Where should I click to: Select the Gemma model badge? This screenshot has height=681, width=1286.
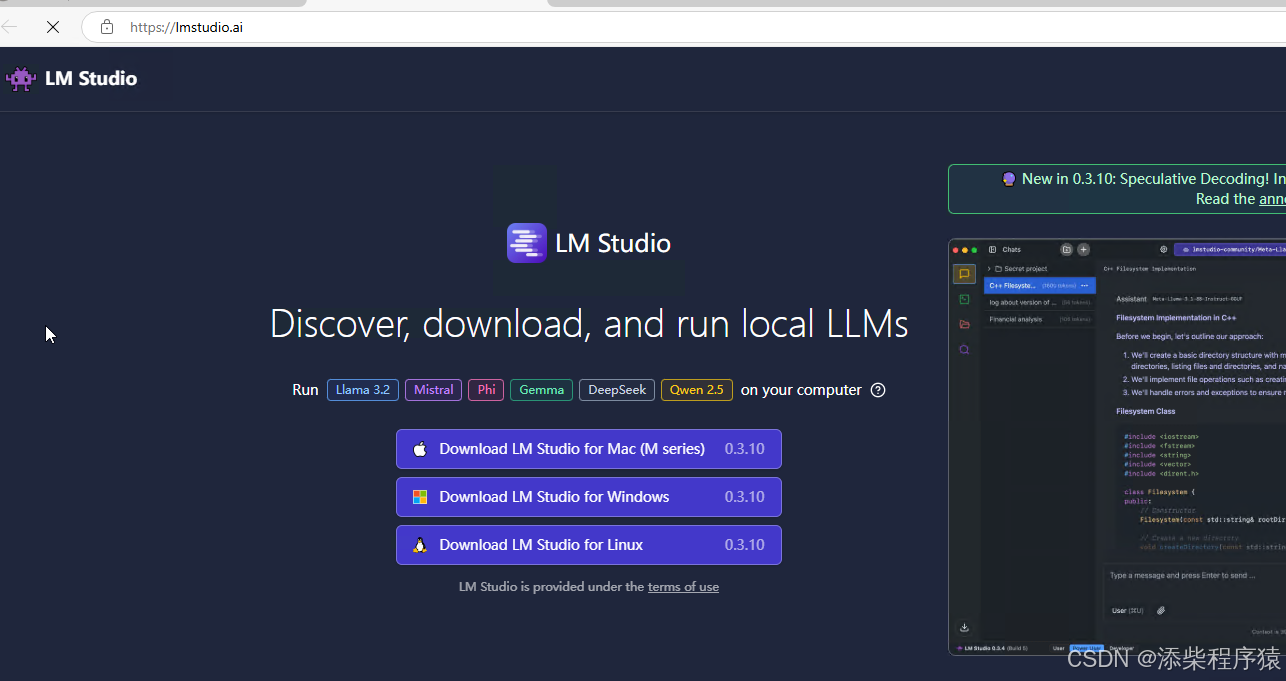pos(541,390)
